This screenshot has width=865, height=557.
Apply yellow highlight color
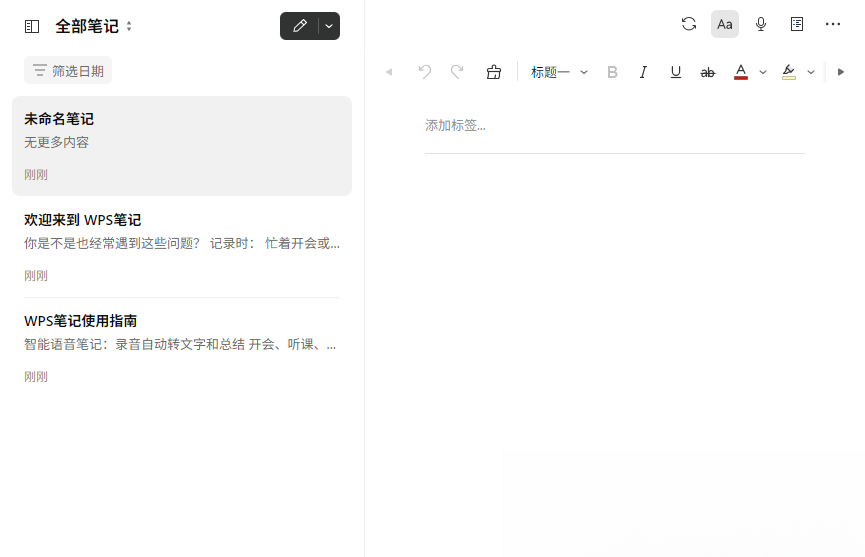(789, 72)
